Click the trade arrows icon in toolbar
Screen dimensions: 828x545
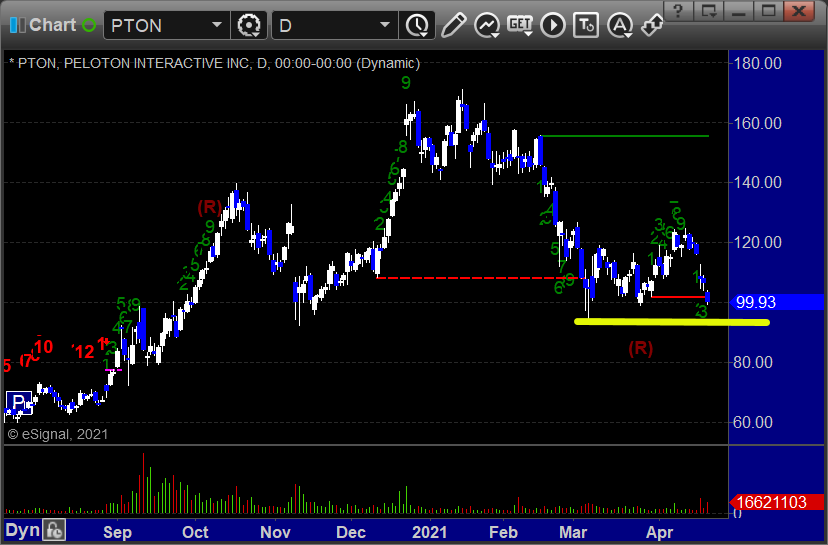pyautogui.click(x=652, y=25)
